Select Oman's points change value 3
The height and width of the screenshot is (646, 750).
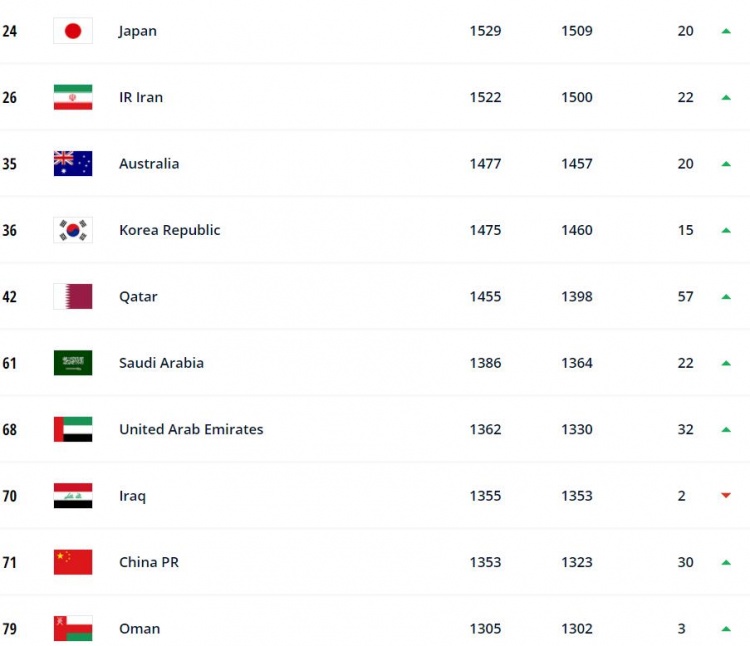[x=682, y=628]
